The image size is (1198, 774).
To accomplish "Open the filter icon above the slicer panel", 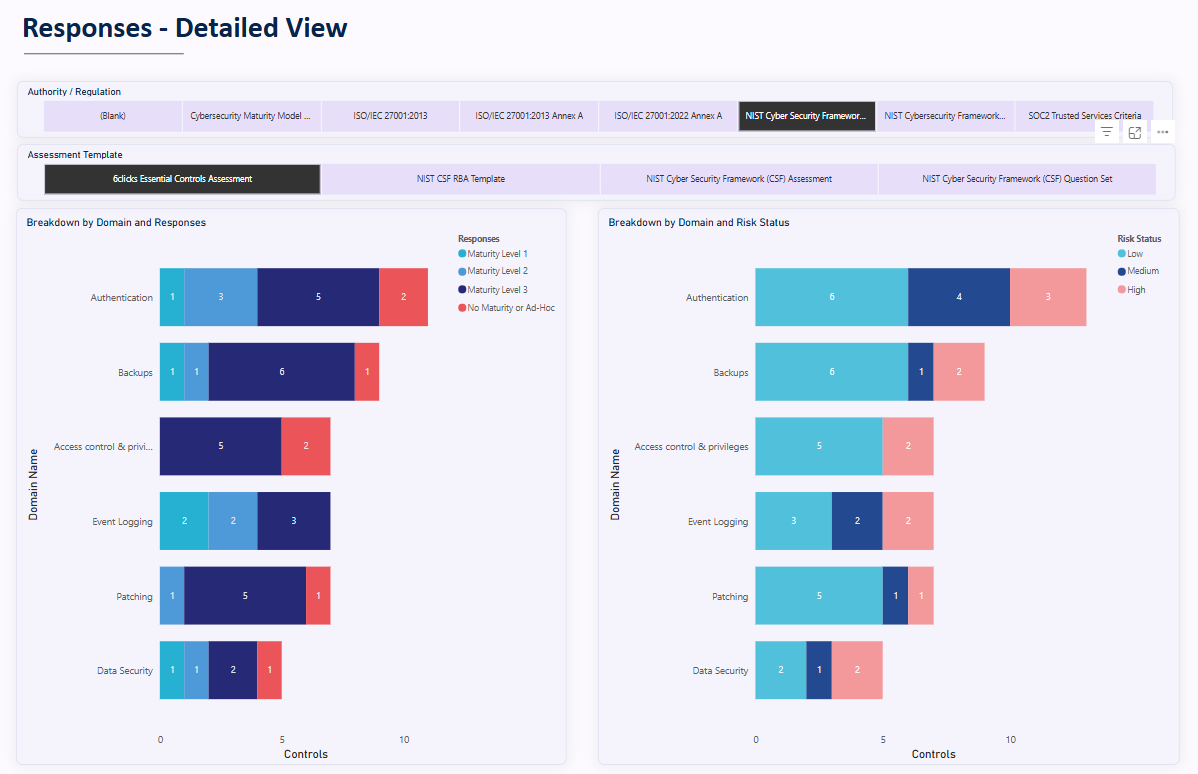I will [1106, 131].
